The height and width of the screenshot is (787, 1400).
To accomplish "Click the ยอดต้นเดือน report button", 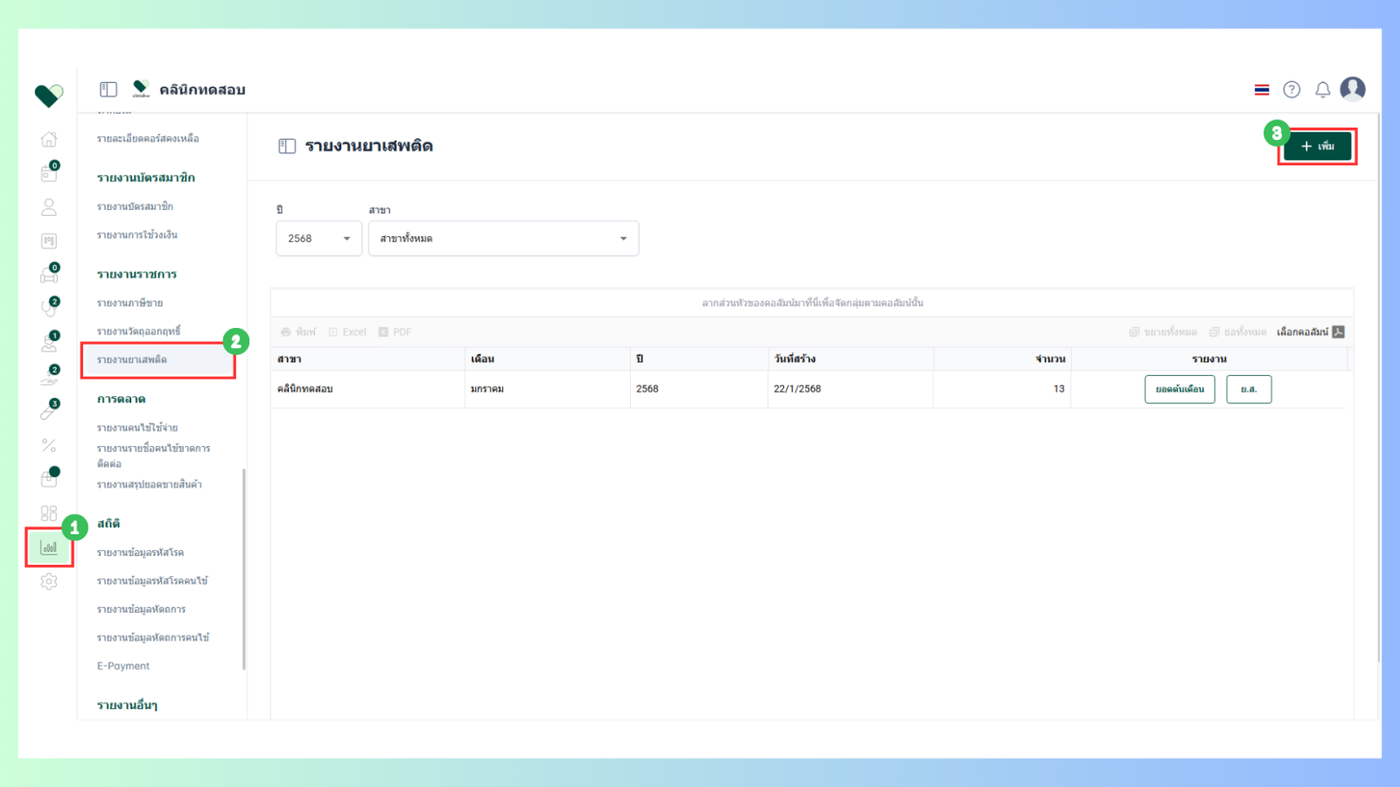I will tap(1180, 389).
